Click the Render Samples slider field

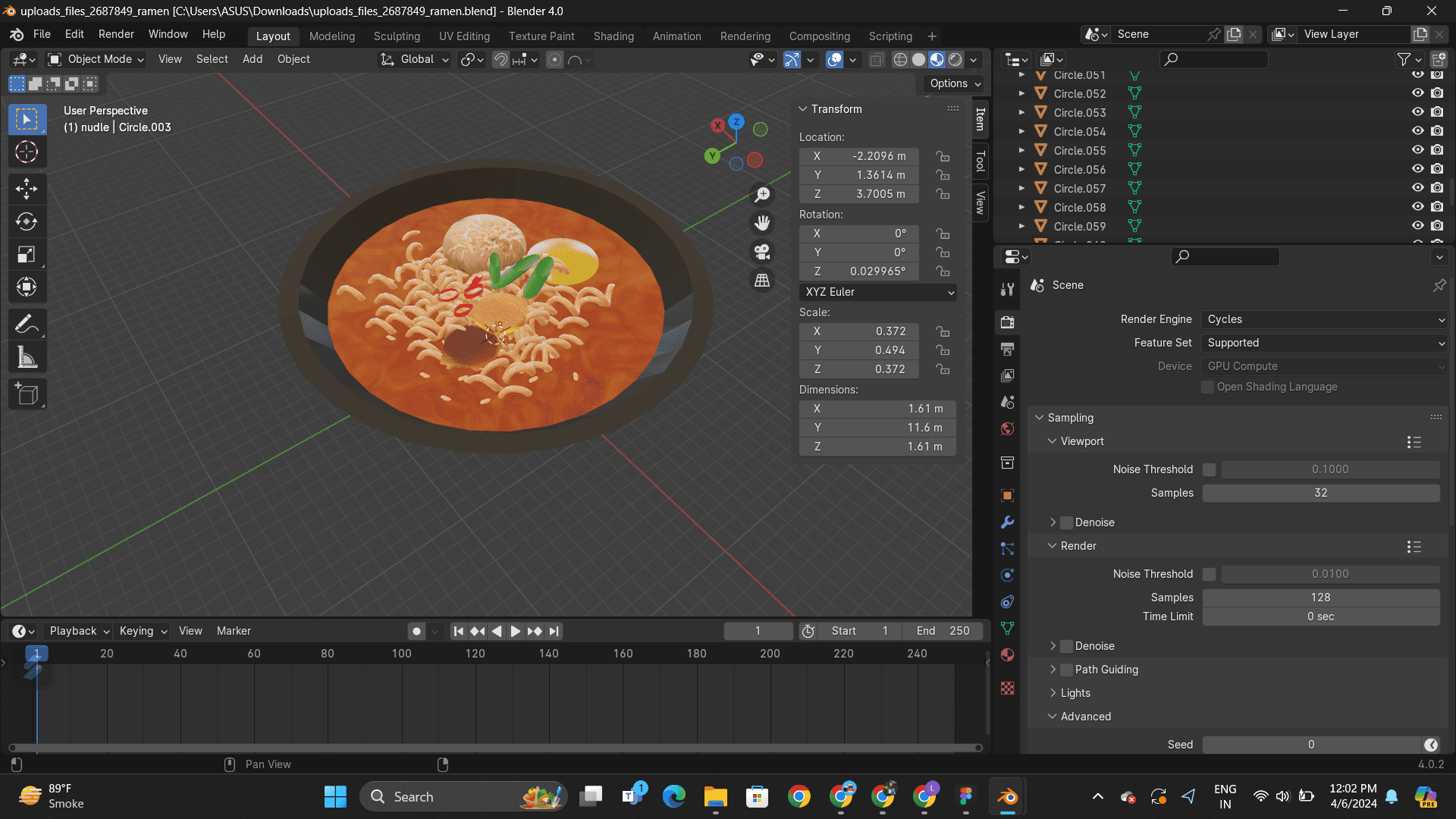pyautogui.click(x=1320, y=598)
